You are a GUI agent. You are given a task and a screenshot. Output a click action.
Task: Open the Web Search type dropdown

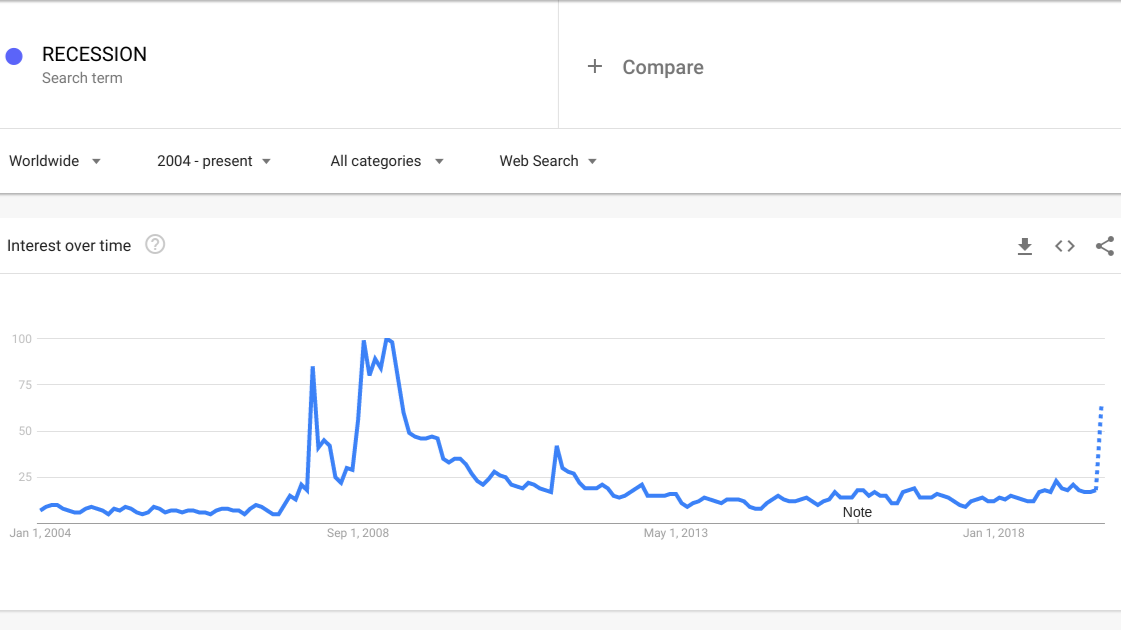(x=548, y=161)
